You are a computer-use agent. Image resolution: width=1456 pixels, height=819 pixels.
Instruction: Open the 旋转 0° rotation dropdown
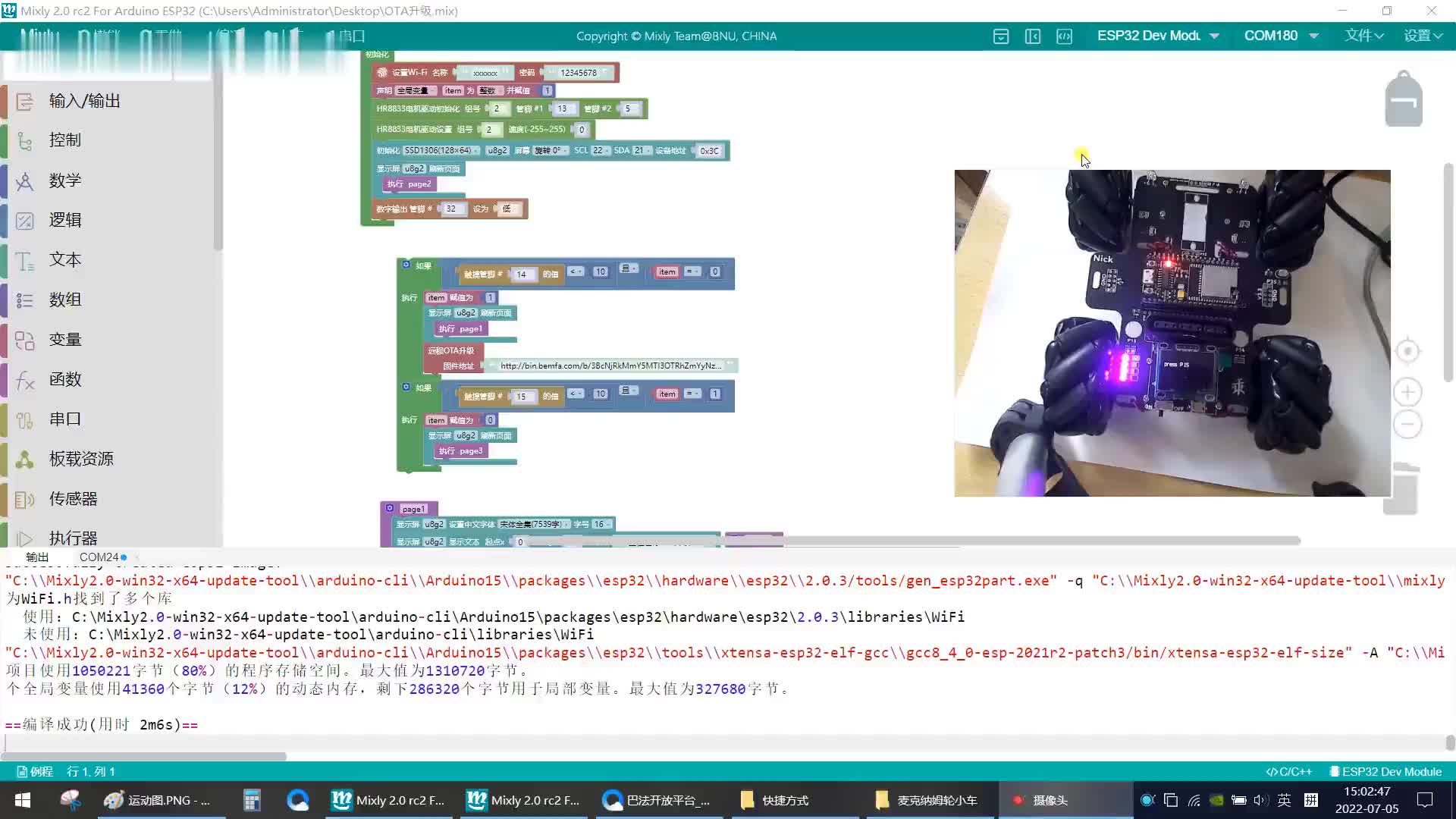tap(550, 150)
